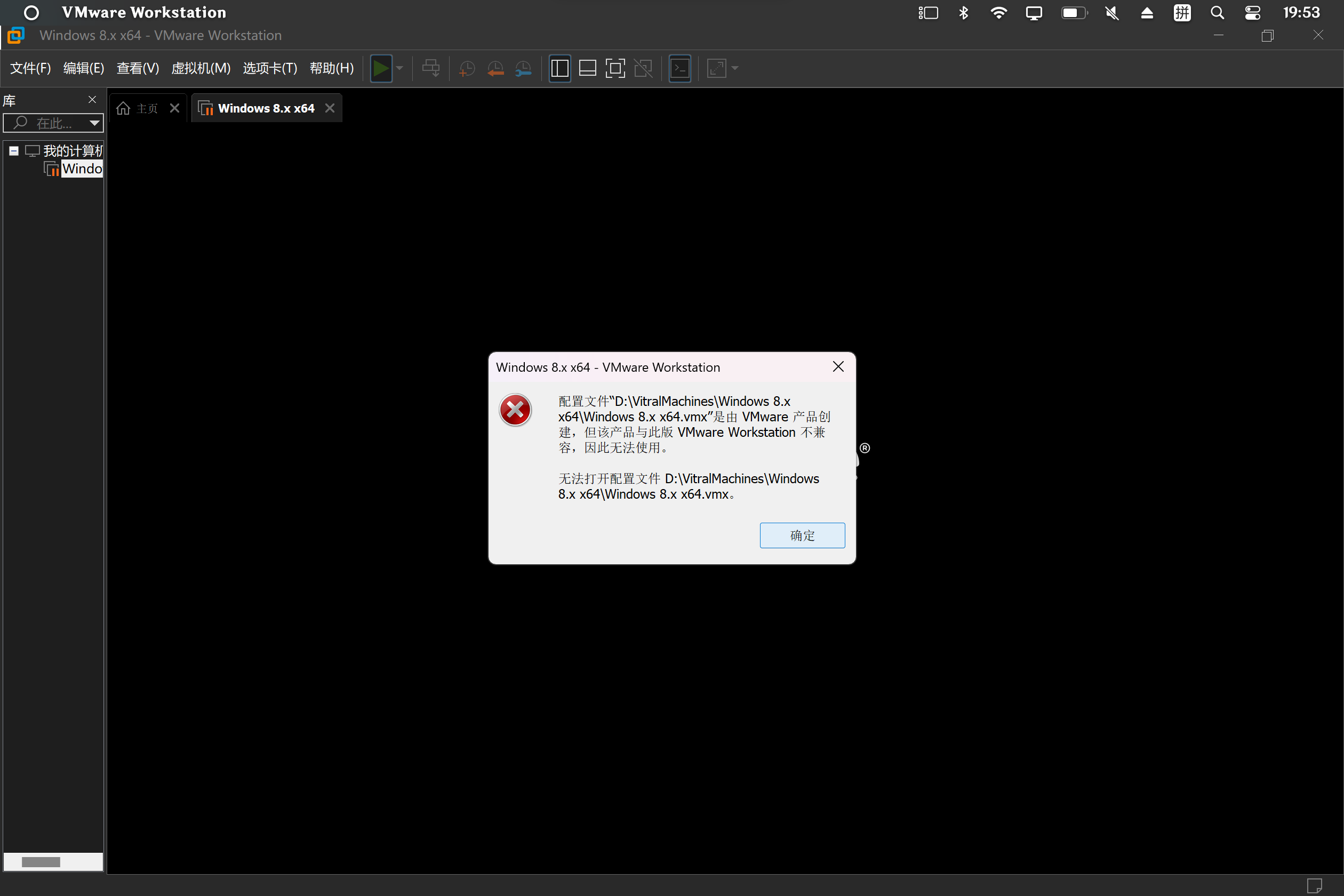The height and width of the screenshot is (896, 1344).
Task: Close the error dialog with X
Action: click(838, 367)
